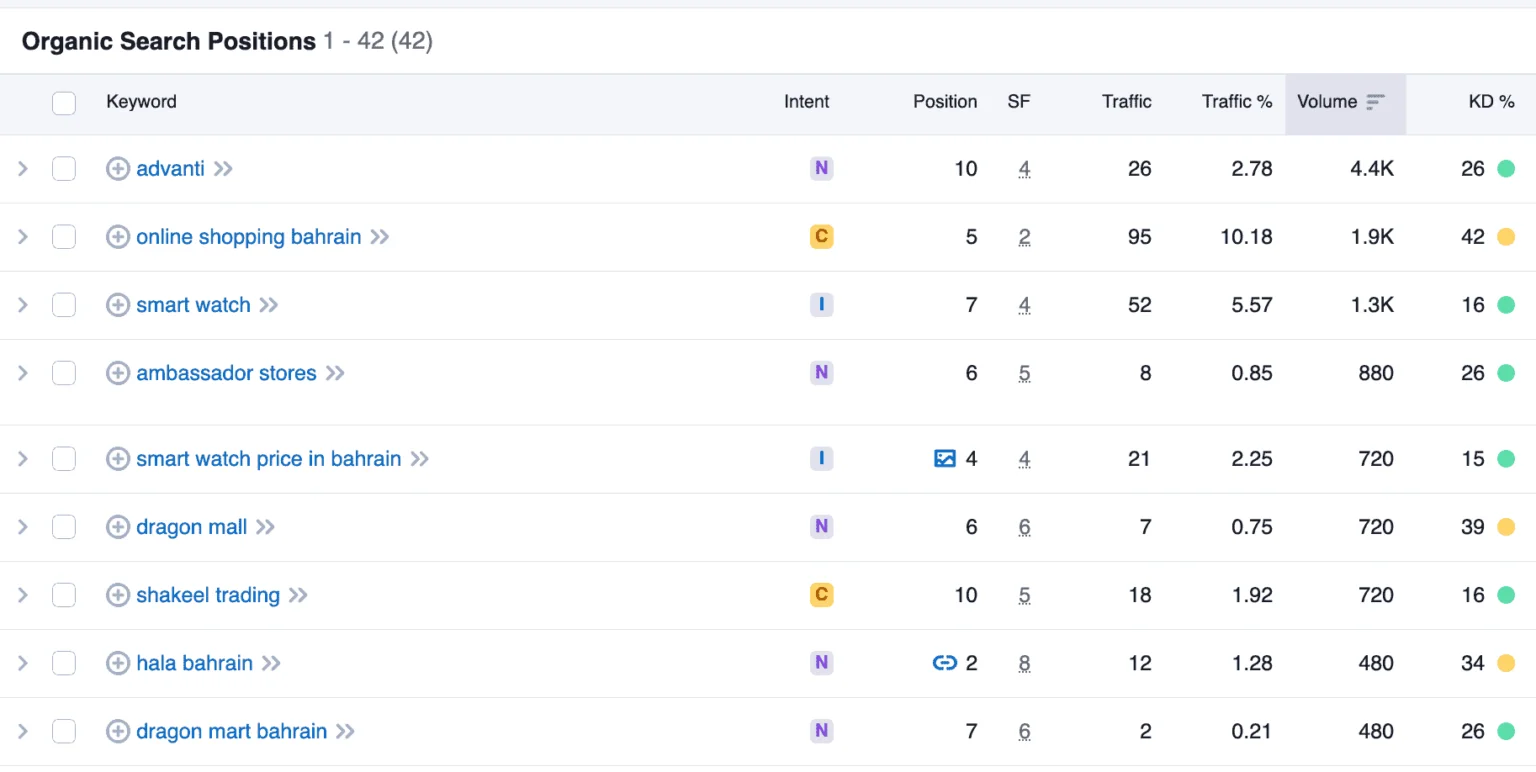
Task: Expand the hala bahrain row chevron
Action: [x=23, y=663]
